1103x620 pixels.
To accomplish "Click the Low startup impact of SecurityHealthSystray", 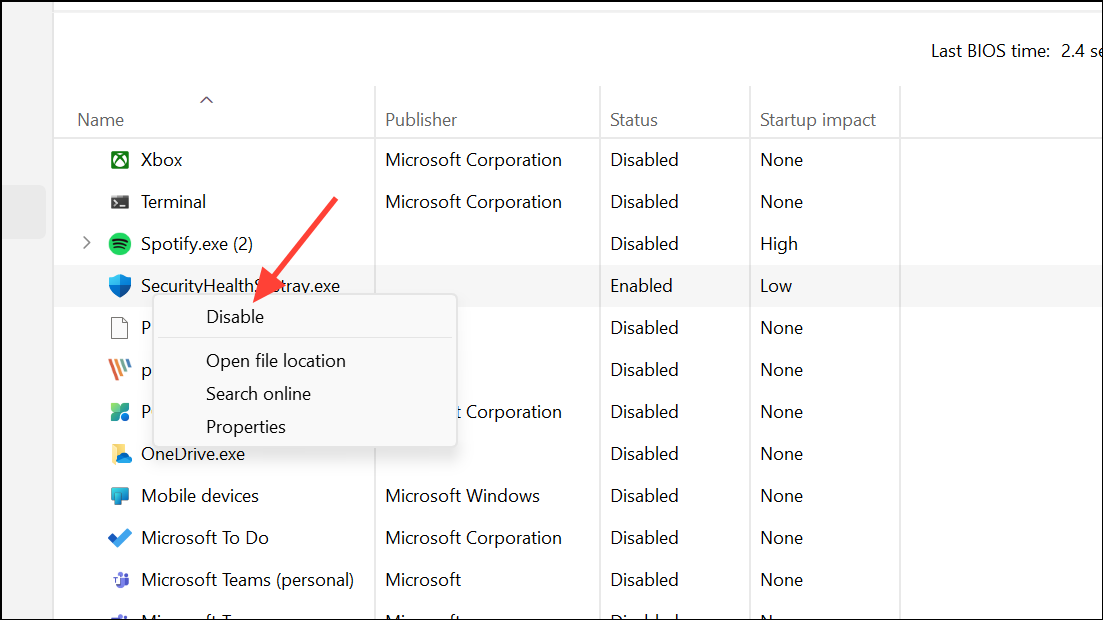I will (x=776, y=286).
